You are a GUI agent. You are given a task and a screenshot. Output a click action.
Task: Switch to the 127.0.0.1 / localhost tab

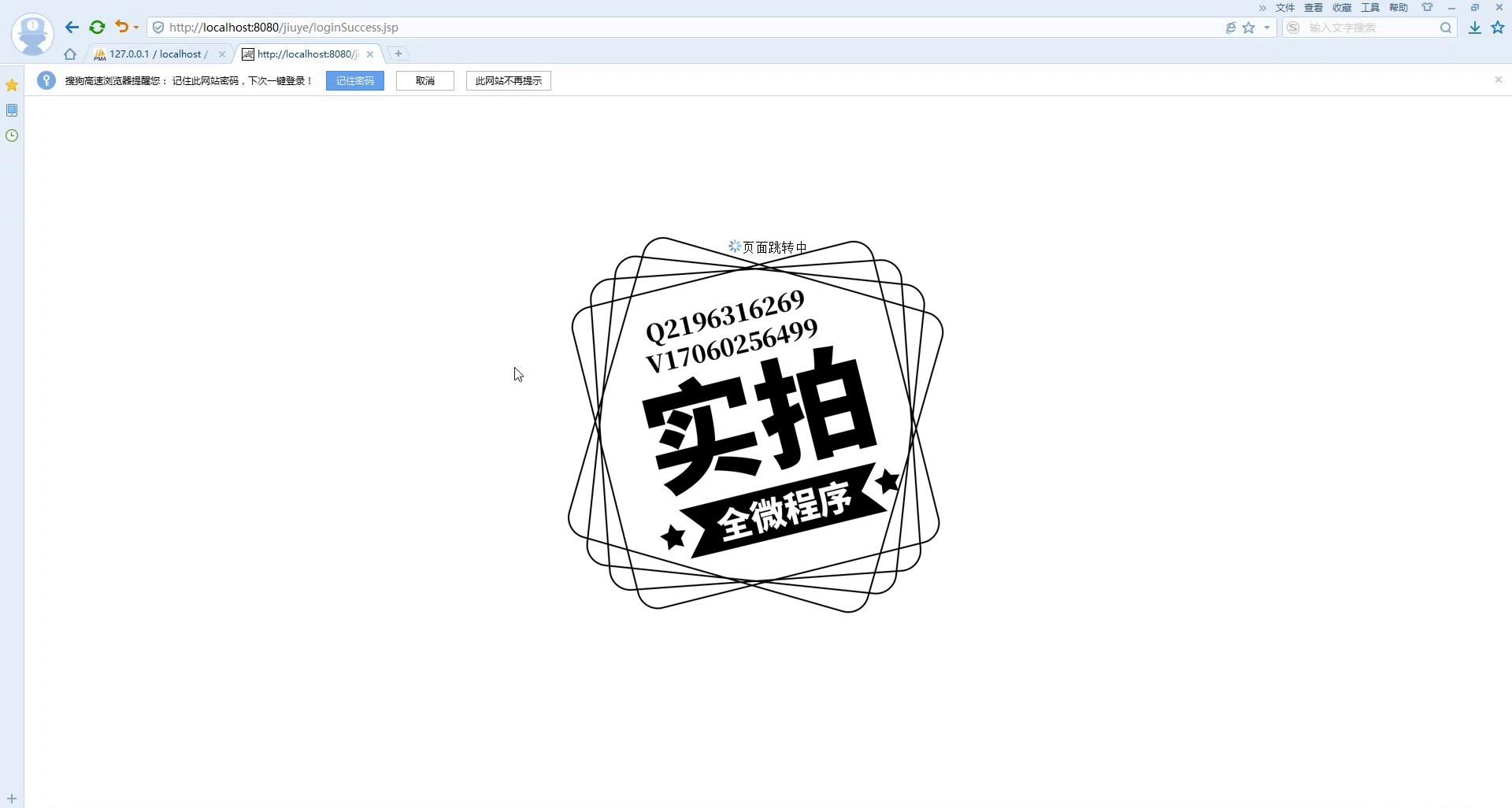coord(156,54)
